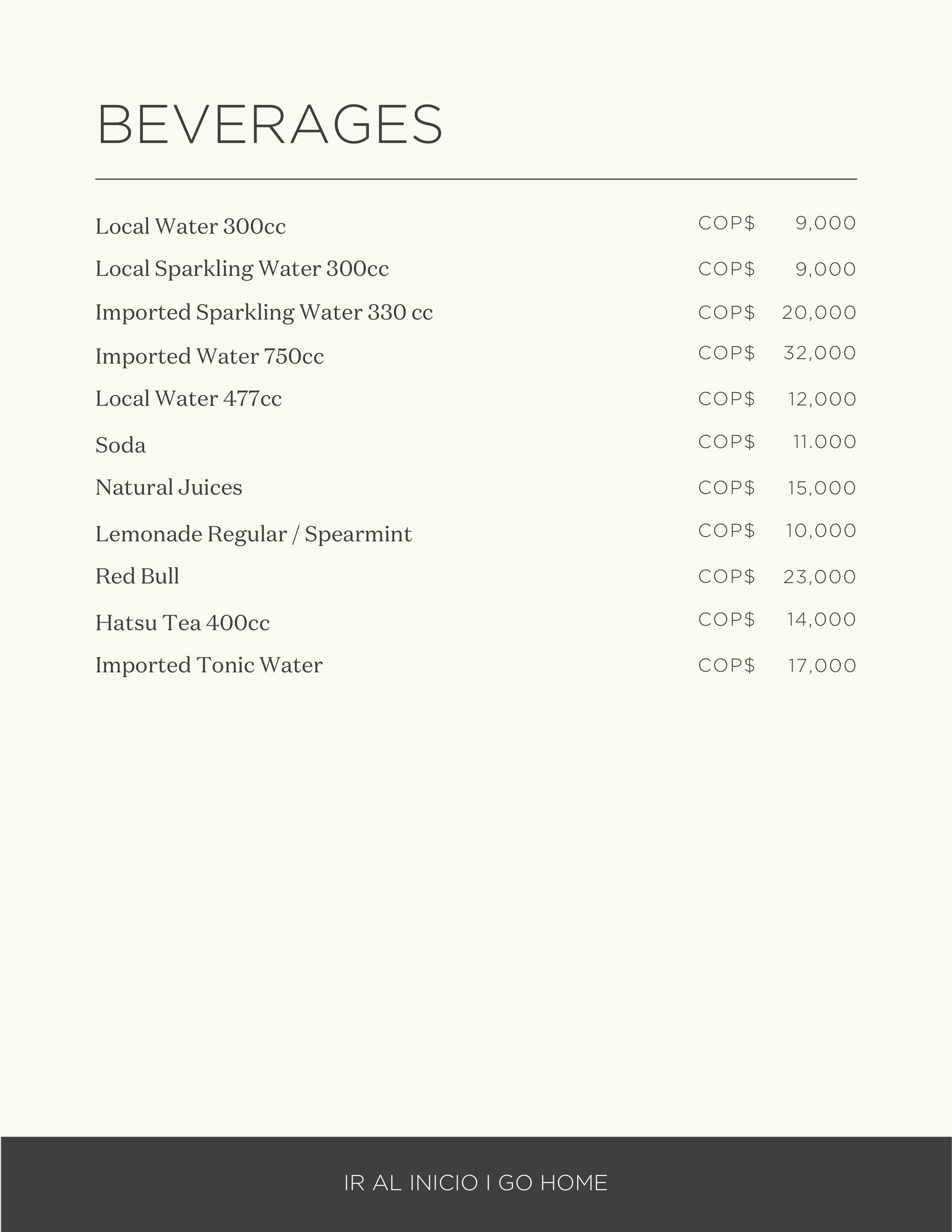952x1232 pixels.
Task: Click the Local Water 300cc item
Action: [191, 227]
